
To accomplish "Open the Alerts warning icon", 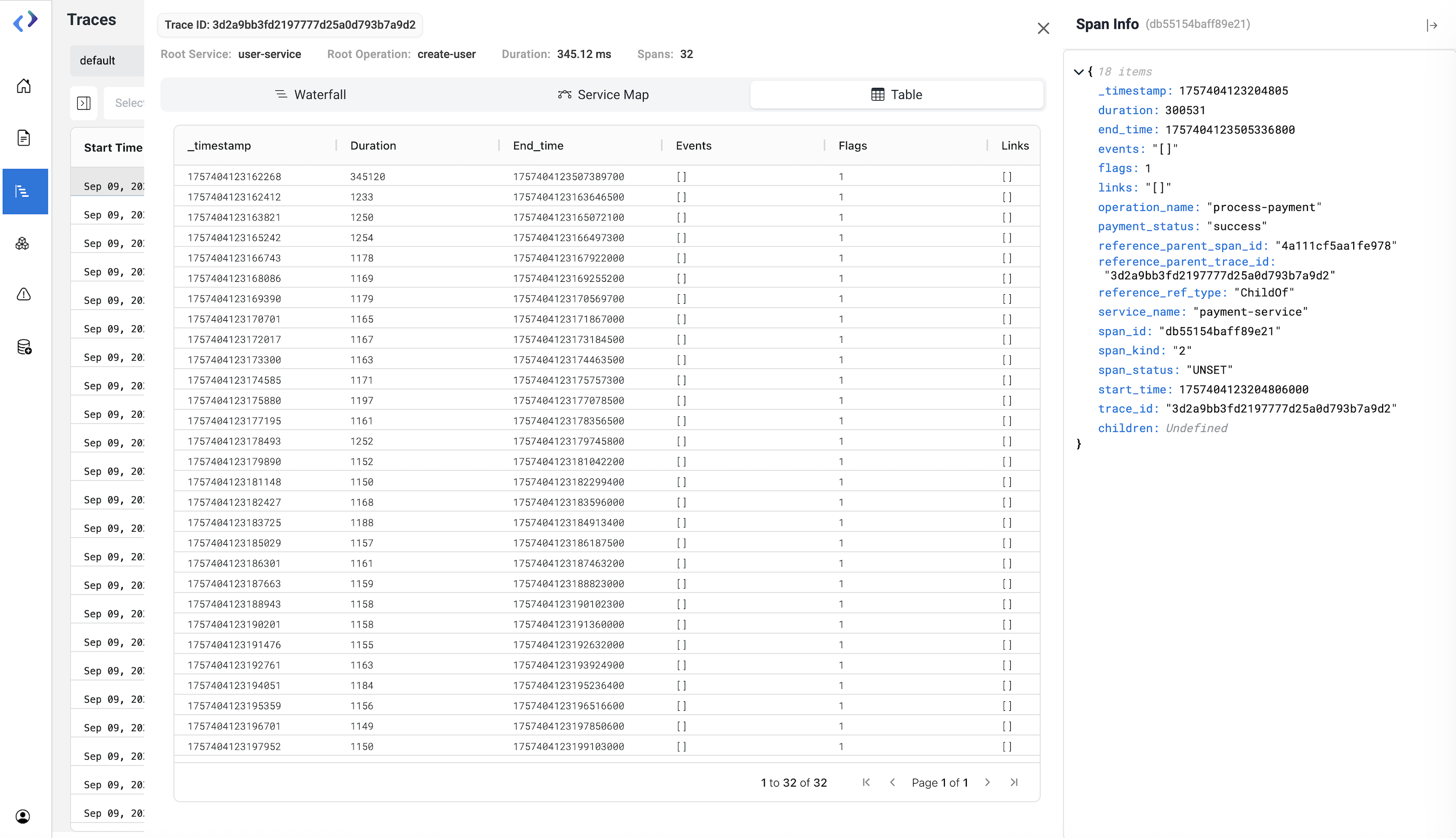I will click(x=23, y=295).
